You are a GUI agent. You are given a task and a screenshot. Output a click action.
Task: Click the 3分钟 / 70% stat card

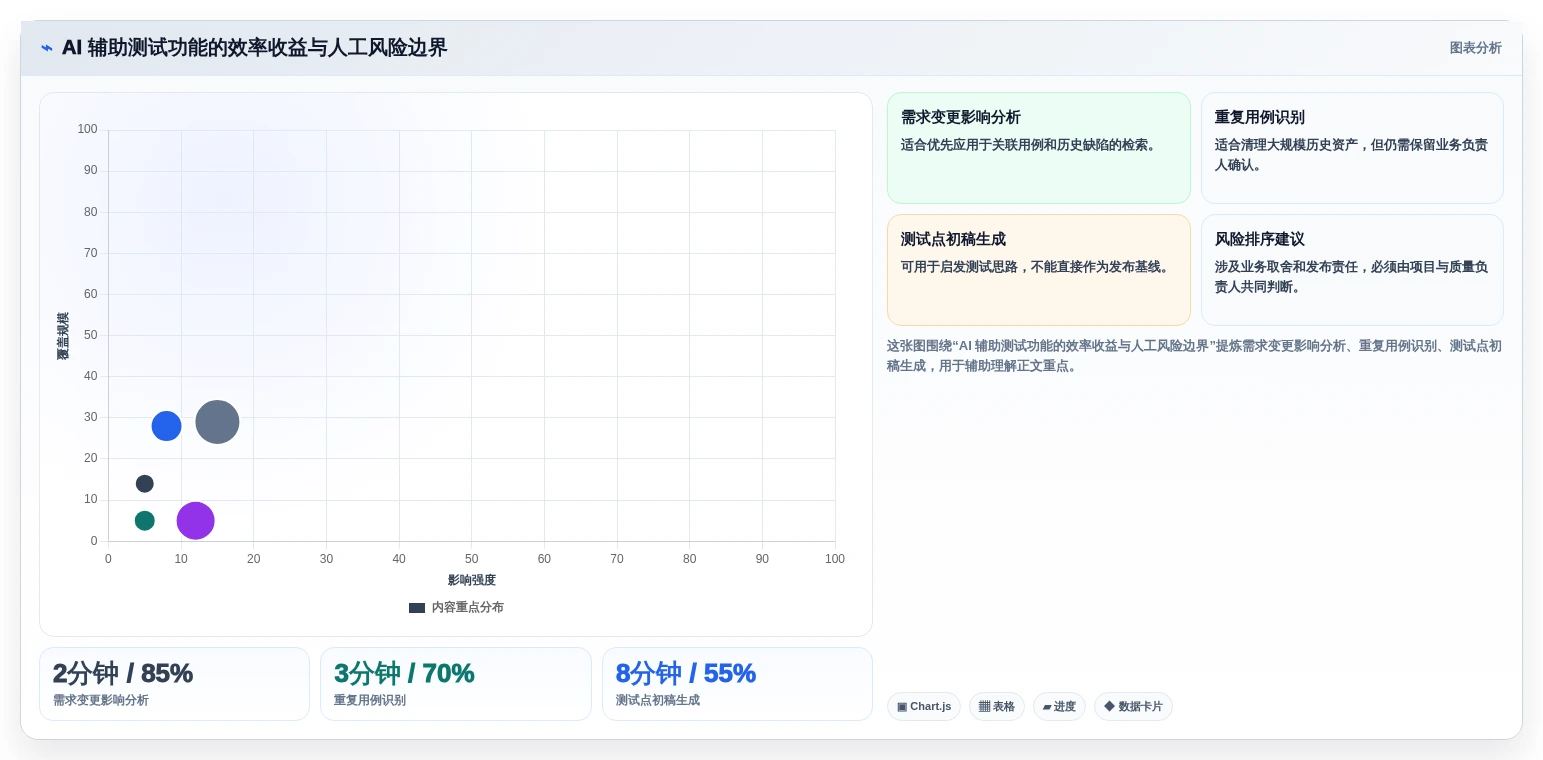[455, 684]
